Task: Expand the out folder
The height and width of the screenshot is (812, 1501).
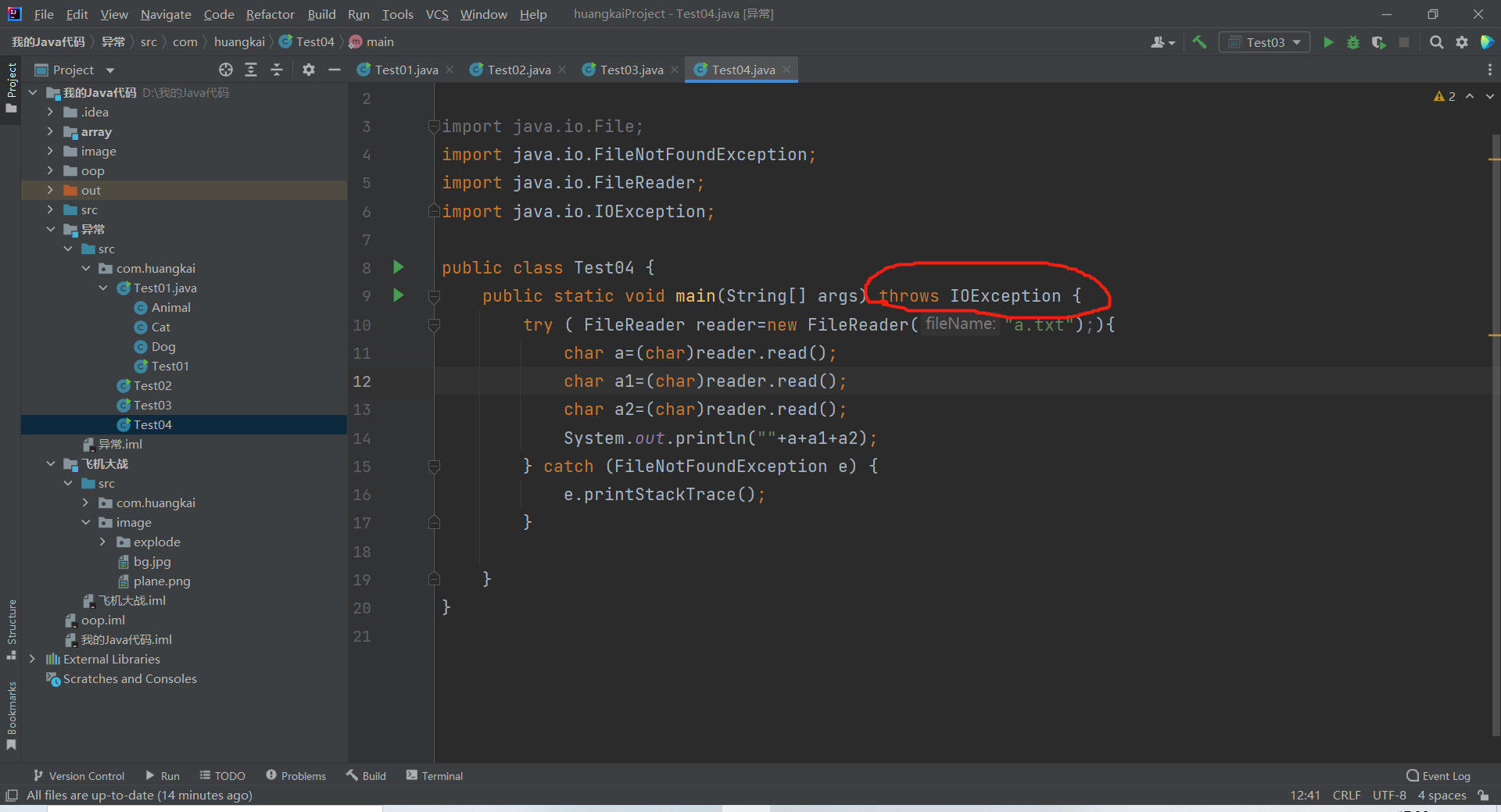Action: pyautogui.click(x=50, y=191)
